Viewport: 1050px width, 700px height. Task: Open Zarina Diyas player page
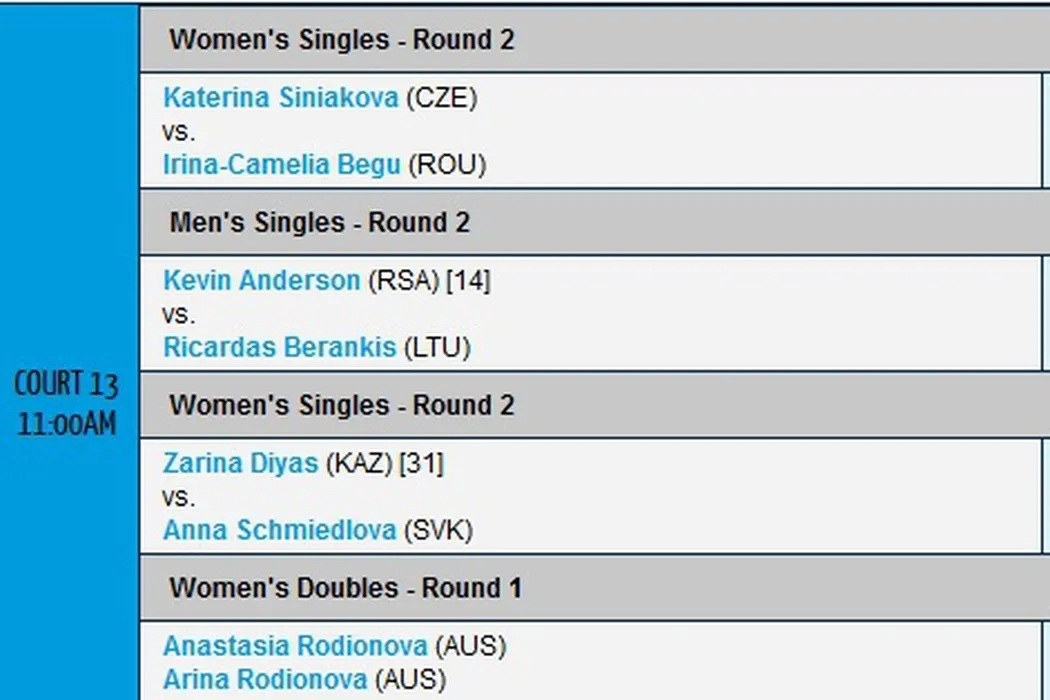[240, 464]
